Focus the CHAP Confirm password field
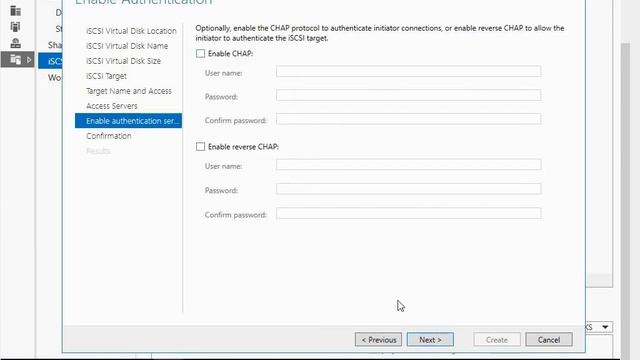The width and height of the screenshot is (640, 360). coord(409,119)
